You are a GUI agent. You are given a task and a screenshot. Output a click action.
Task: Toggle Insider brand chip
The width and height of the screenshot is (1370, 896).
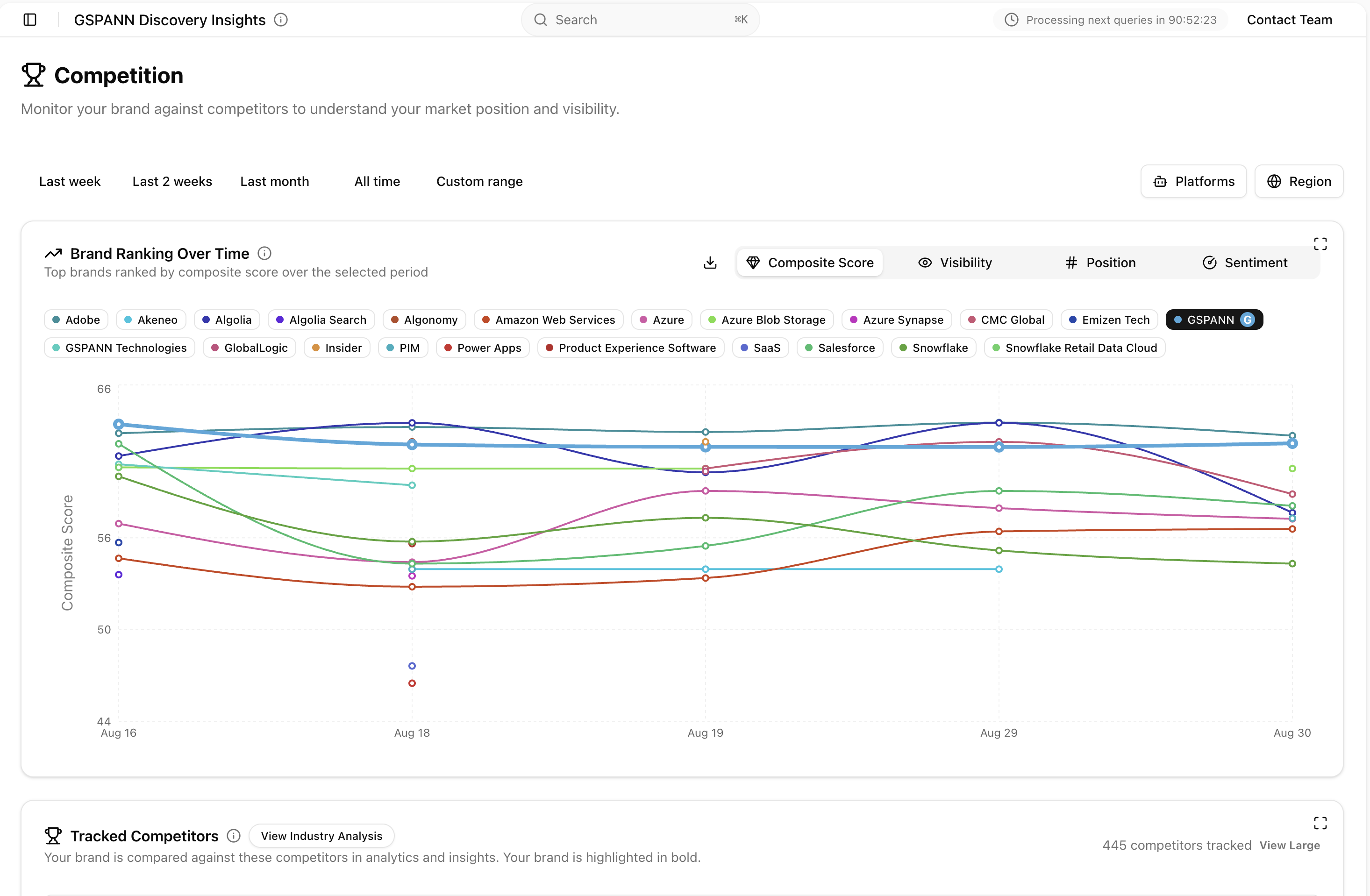click(337, 348)
